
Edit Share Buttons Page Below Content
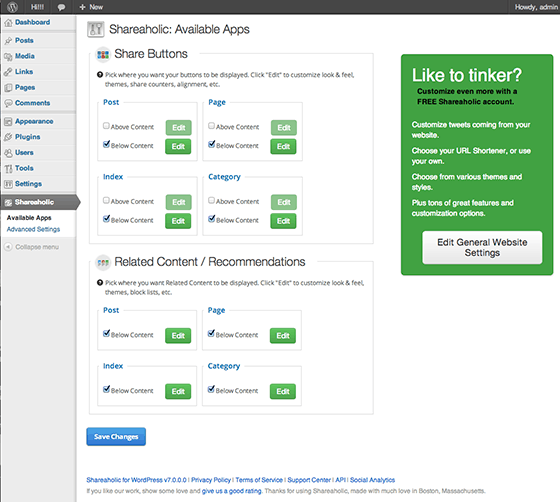click(284, 146)
